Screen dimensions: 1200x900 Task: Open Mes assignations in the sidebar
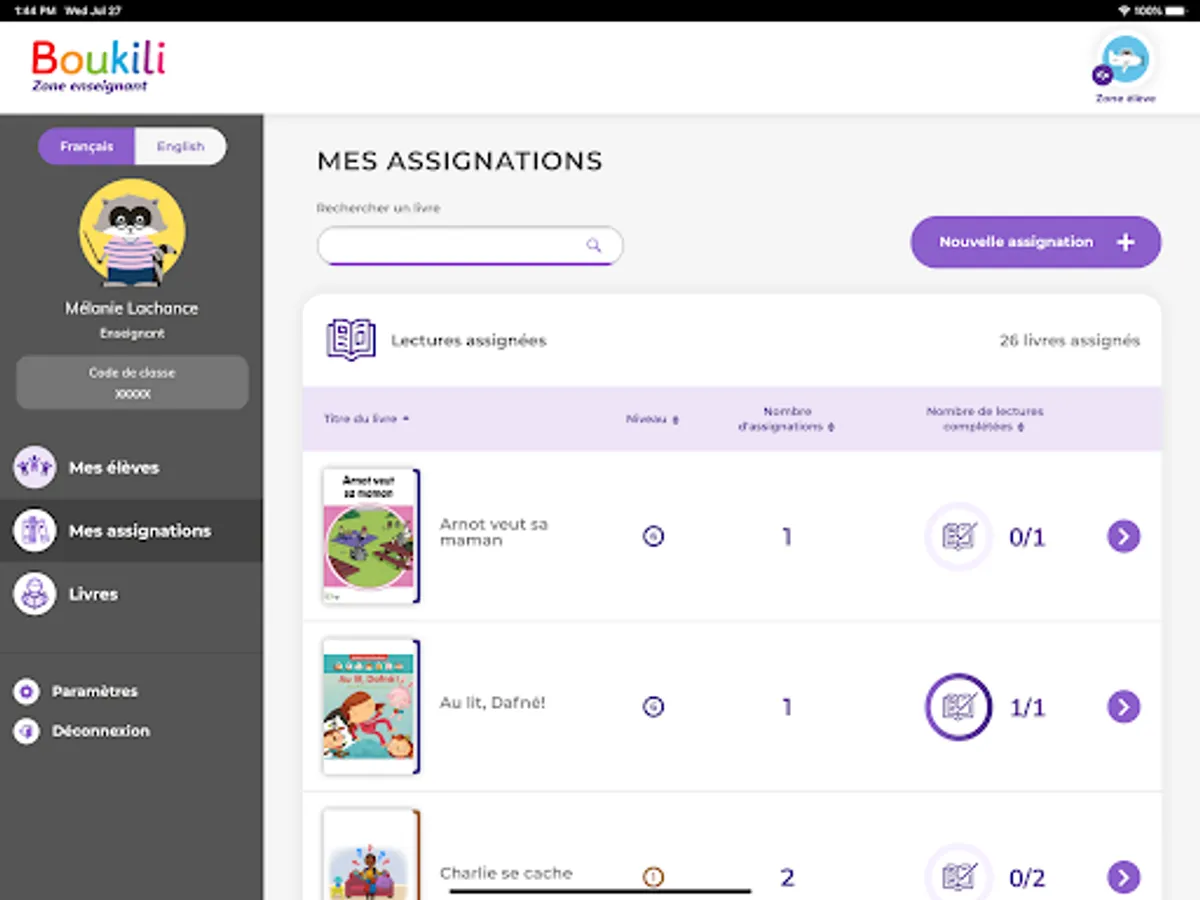(x=132, y=530)
